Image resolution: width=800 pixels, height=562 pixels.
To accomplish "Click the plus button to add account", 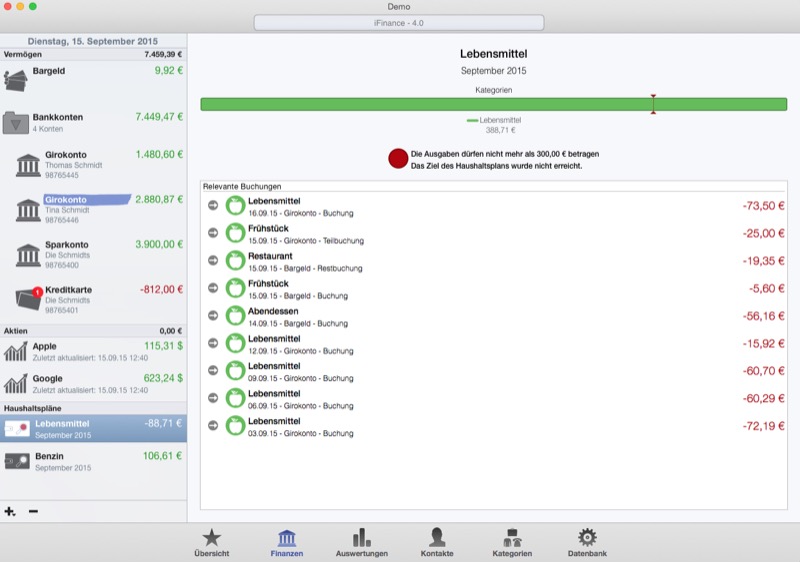I will (10, 511).
